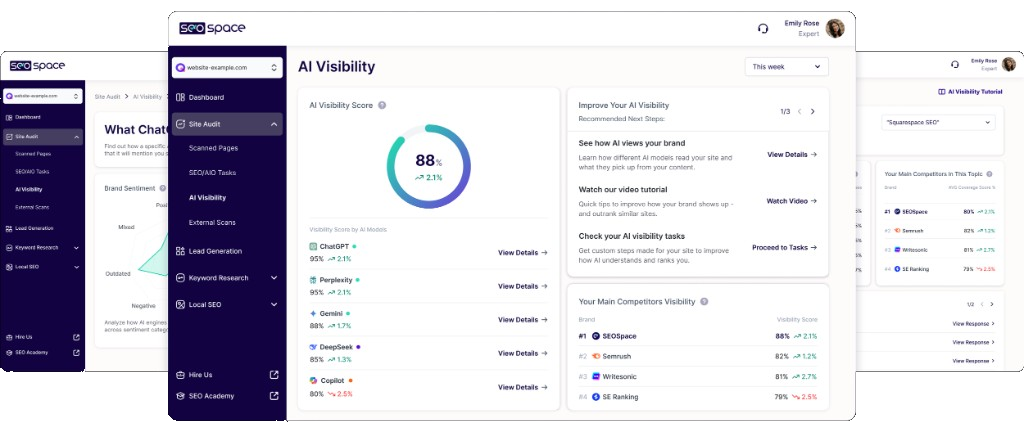The width and height of the screenshot is (1024, 432).
Task: Select AI Visibility in front window sidebar
Action: 207,198
